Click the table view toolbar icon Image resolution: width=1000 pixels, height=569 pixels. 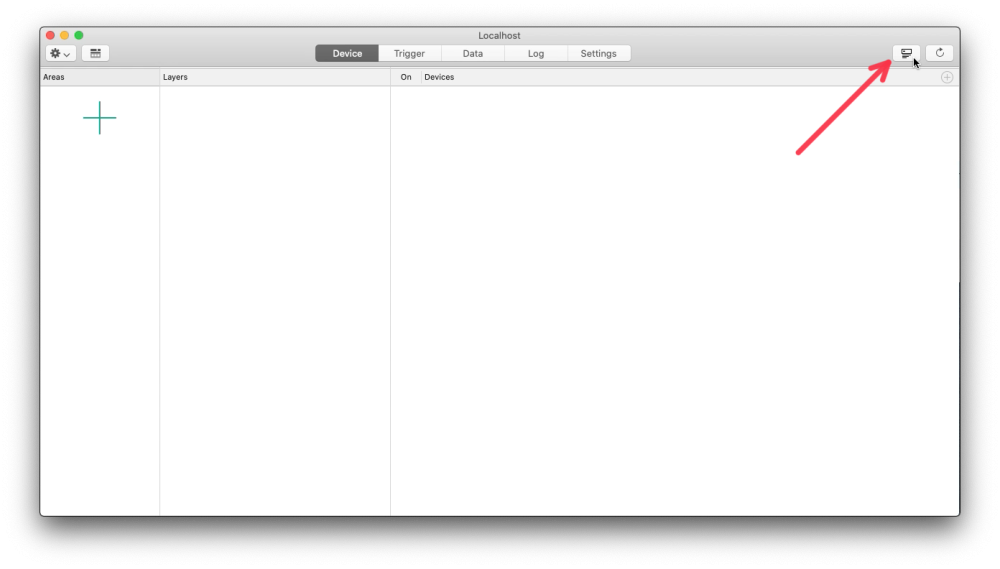(96, 54)
